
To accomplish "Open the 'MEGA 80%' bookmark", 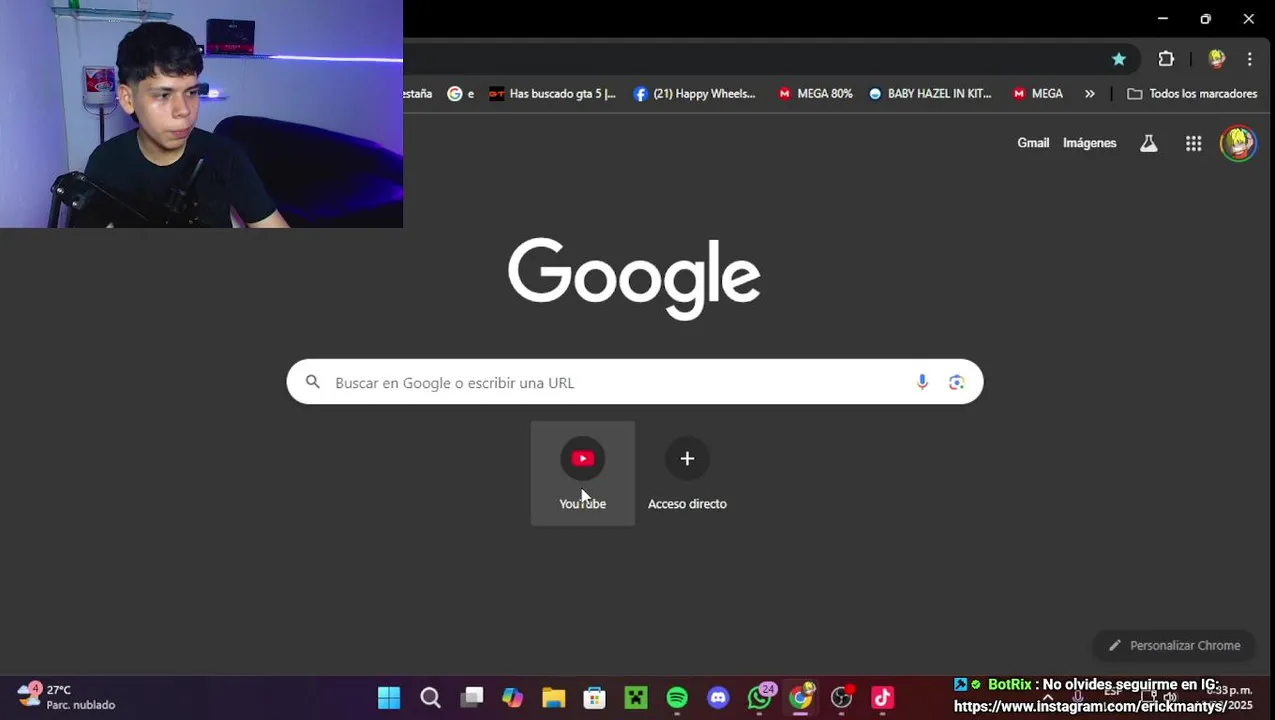I will 815,93.
